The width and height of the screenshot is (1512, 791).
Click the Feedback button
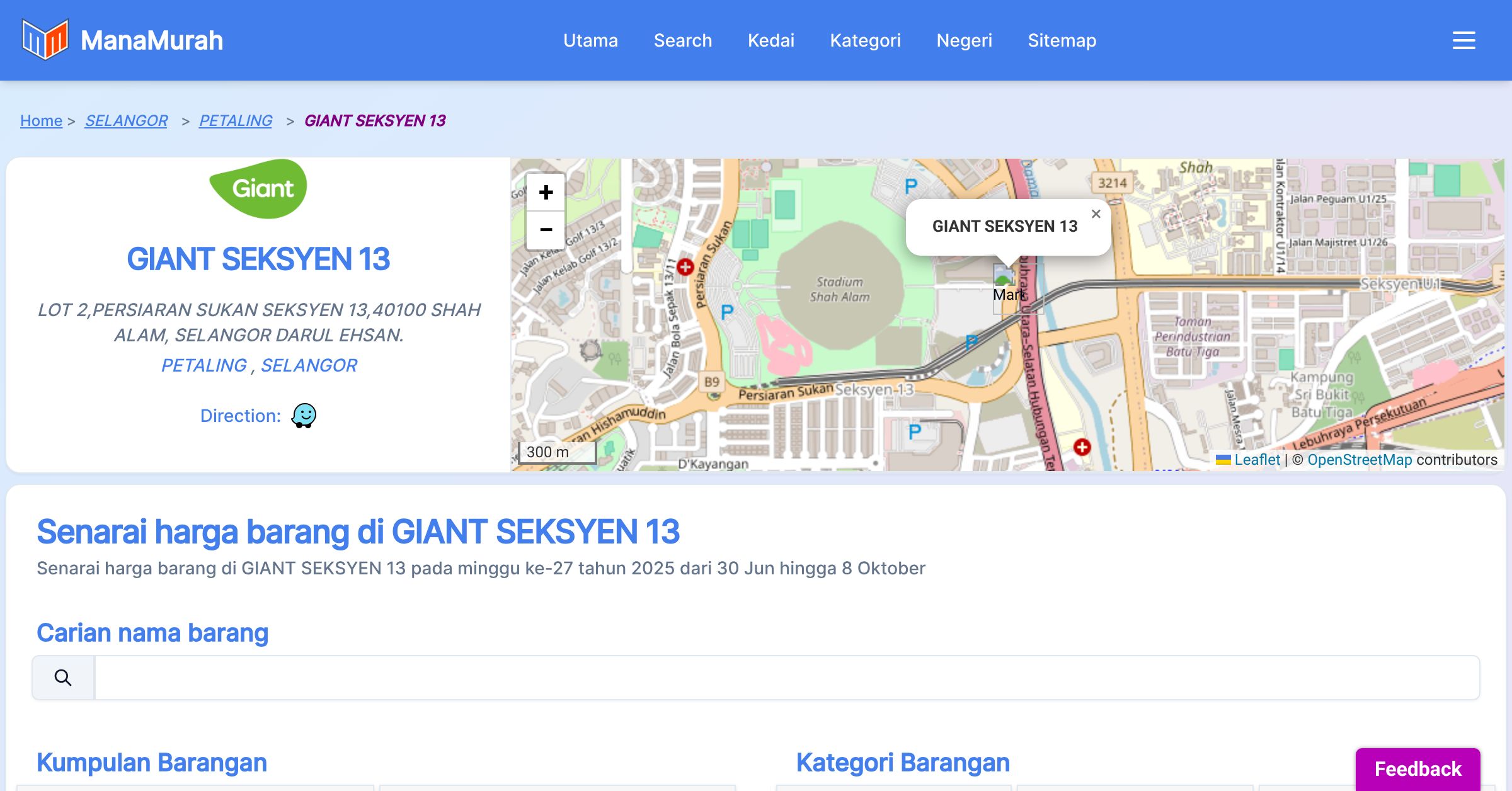1417,768
